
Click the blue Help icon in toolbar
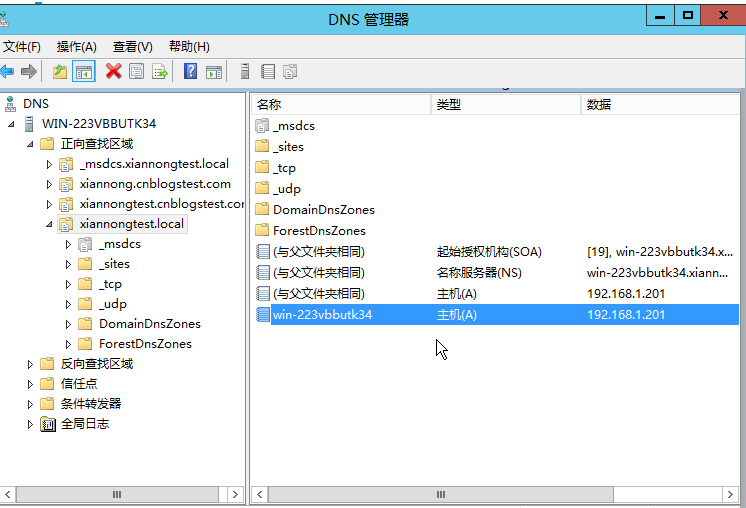point(190,71)
